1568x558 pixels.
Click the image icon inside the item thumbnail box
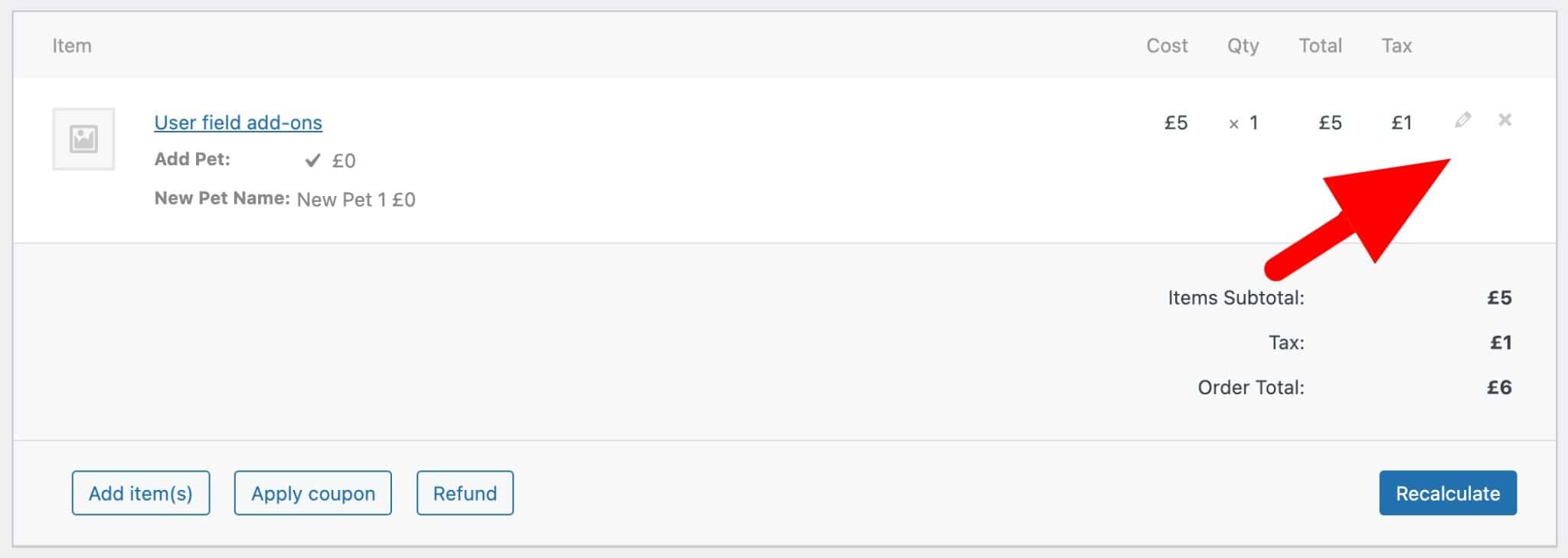tap(83, 139)
